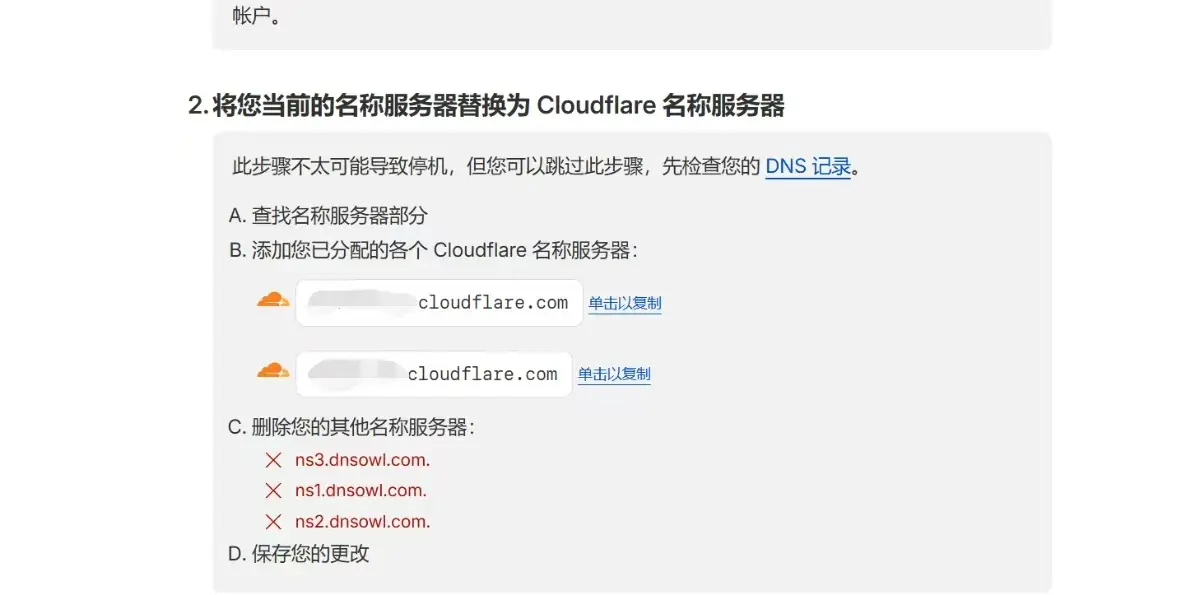
Task: Click the Cloudflare cloud icon beside second nameserver
Action: pos(273,371)
